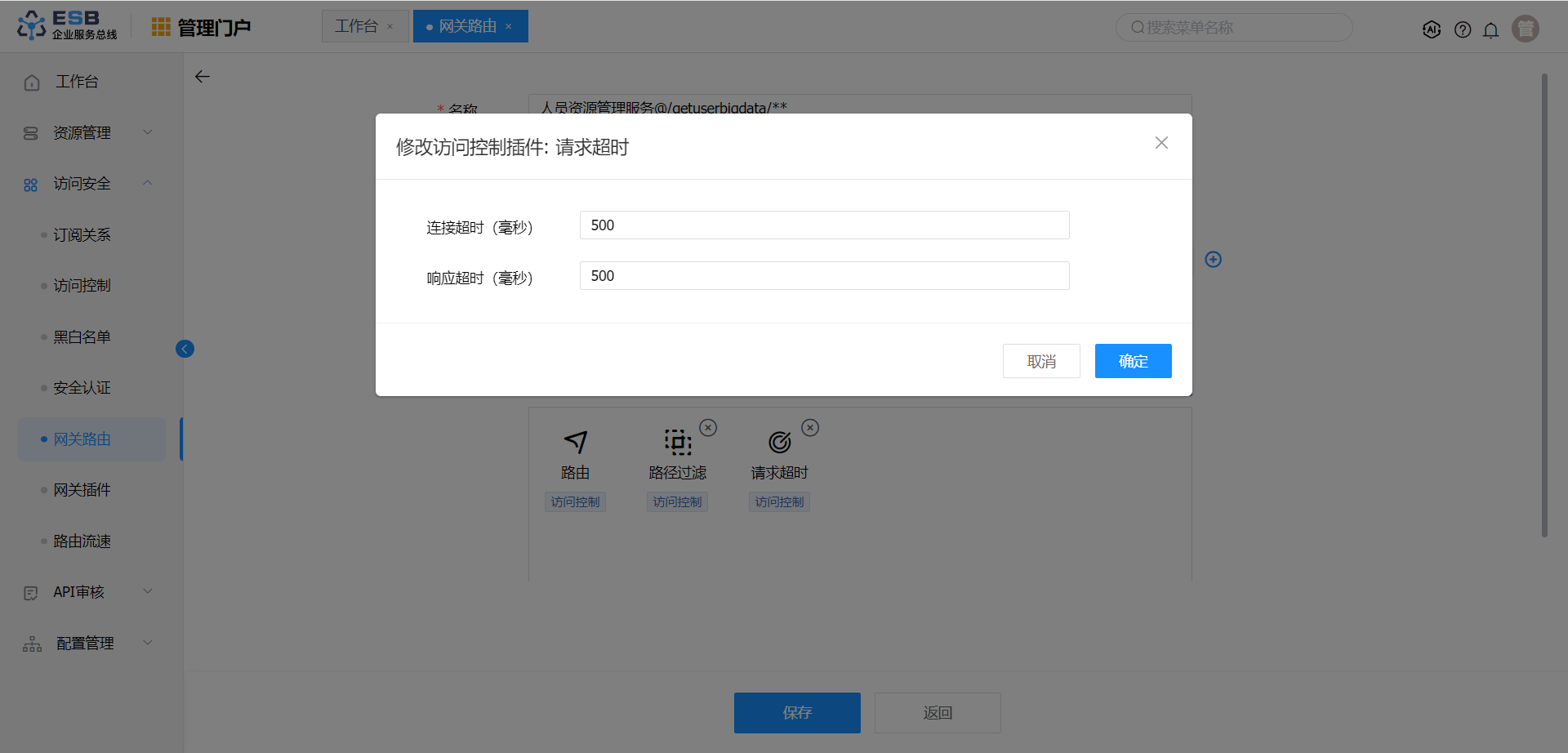Expand the 资源管理 menu
This screenshot has height=753, width=1568.
88,132
